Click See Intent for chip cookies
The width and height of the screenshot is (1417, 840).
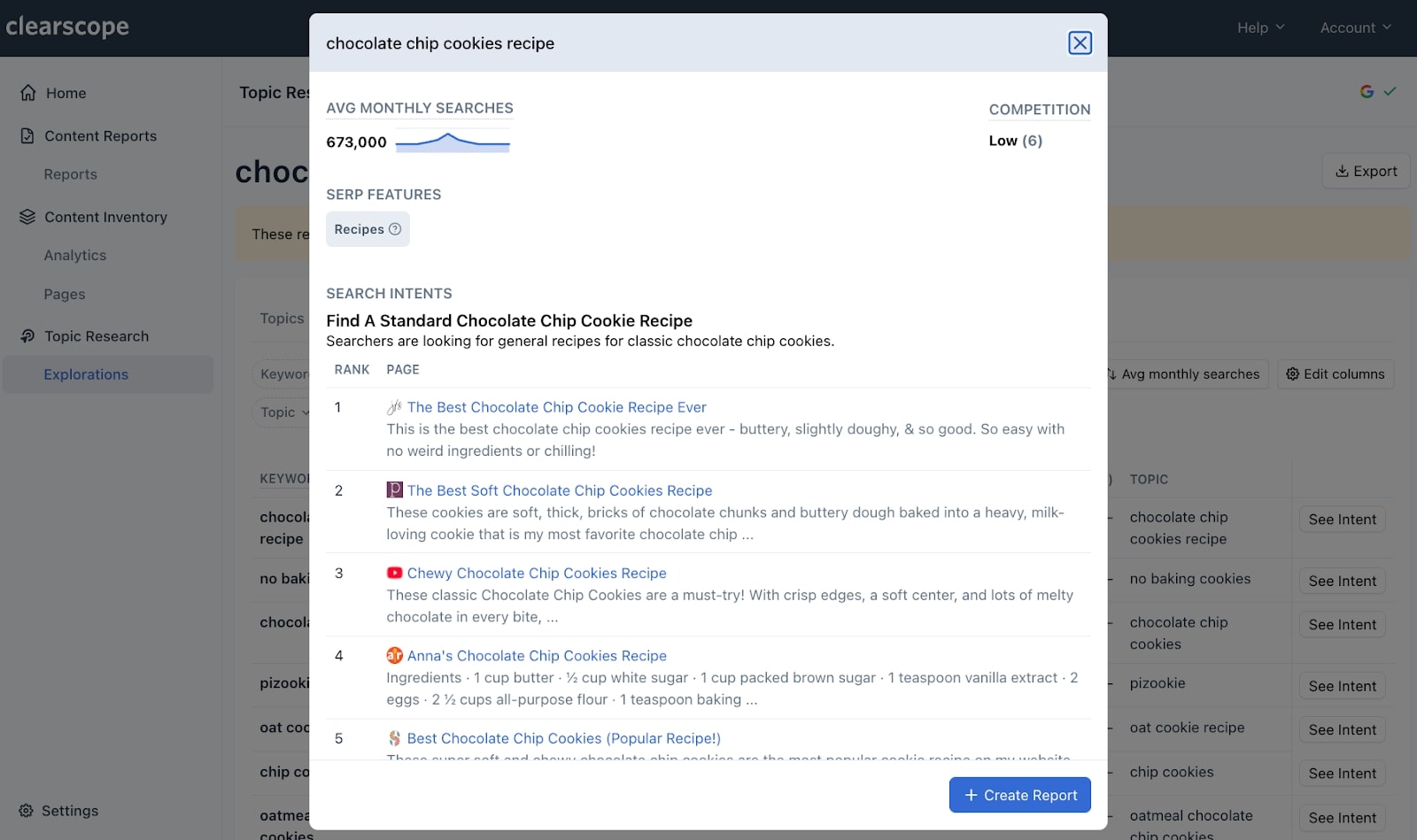pyautogui.click(x=1342, y=774)
